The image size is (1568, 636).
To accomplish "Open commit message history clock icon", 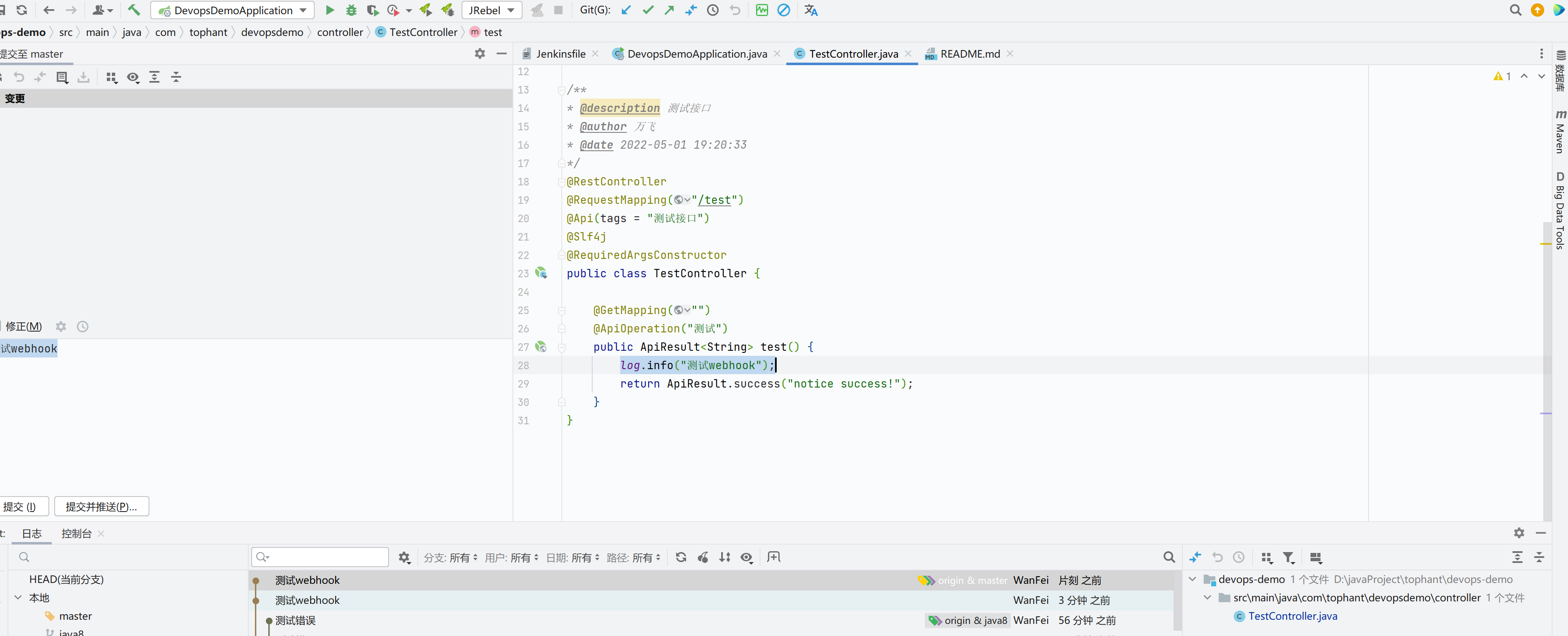I will pyautogui.click(x=83, y=327).
